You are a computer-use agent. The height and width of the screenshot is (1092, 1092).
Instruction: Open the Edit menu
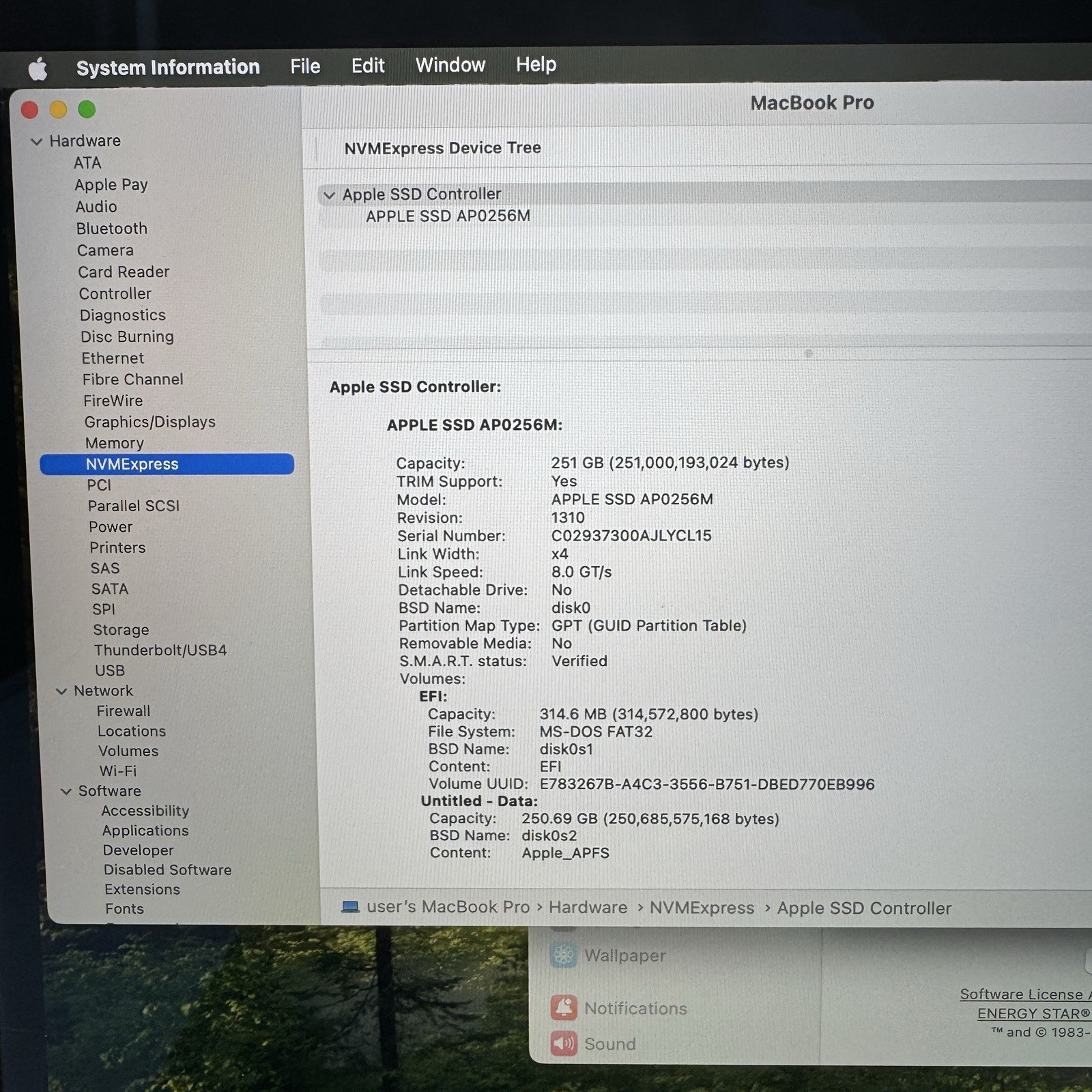(368, 66)
